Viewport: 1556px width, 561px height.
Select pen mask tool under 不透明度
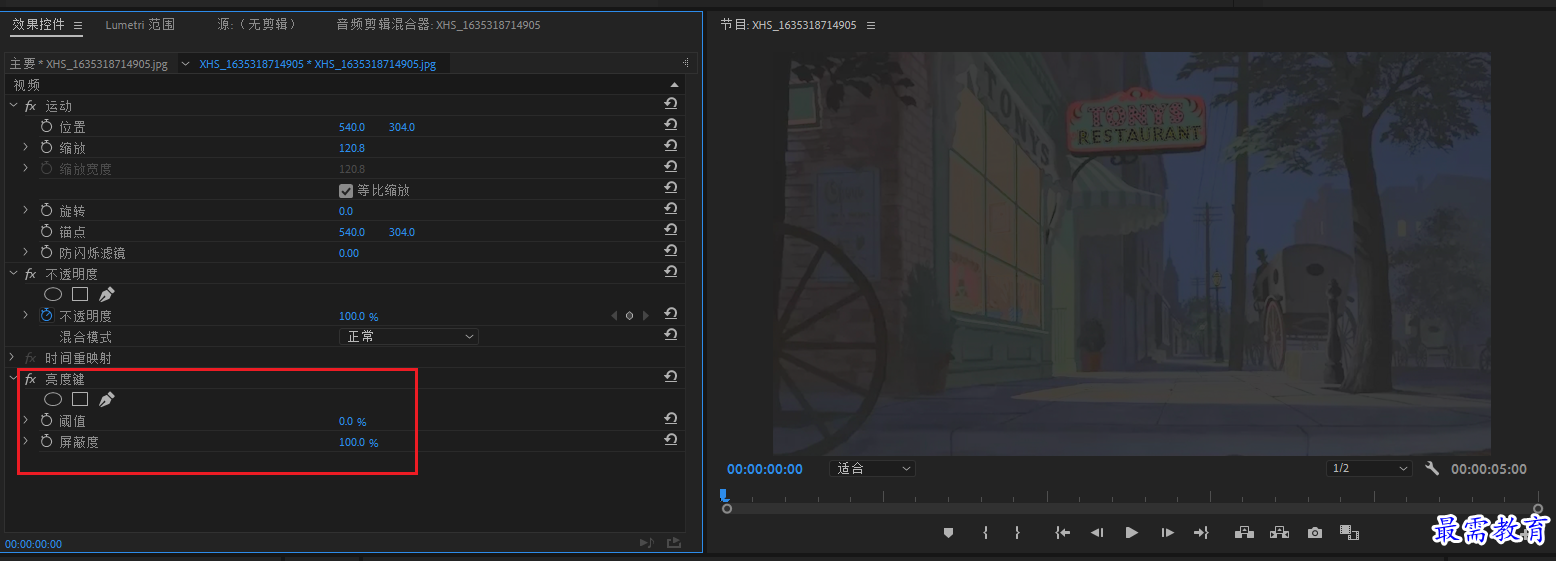[x=107, y=294]
